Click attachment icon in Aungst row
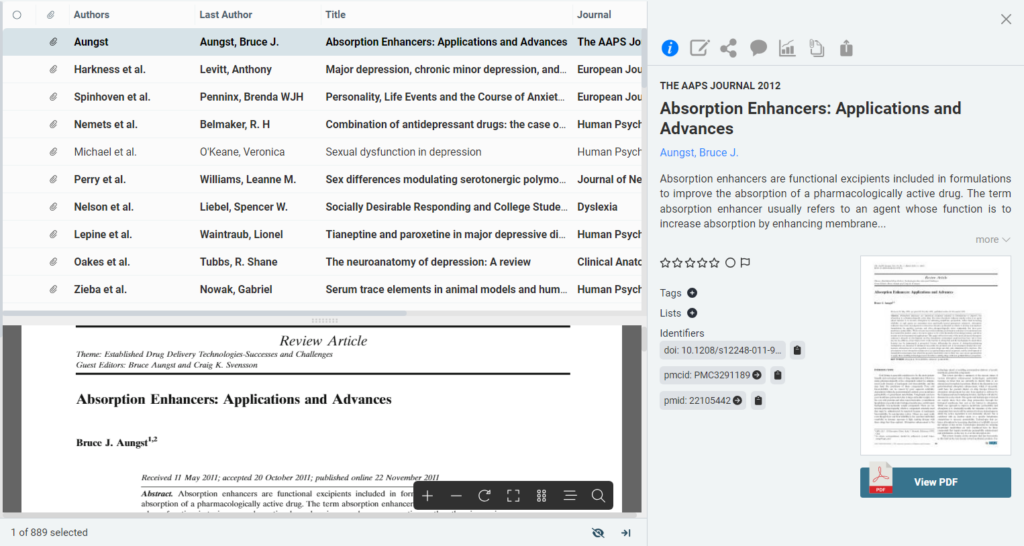 [53, 42]
